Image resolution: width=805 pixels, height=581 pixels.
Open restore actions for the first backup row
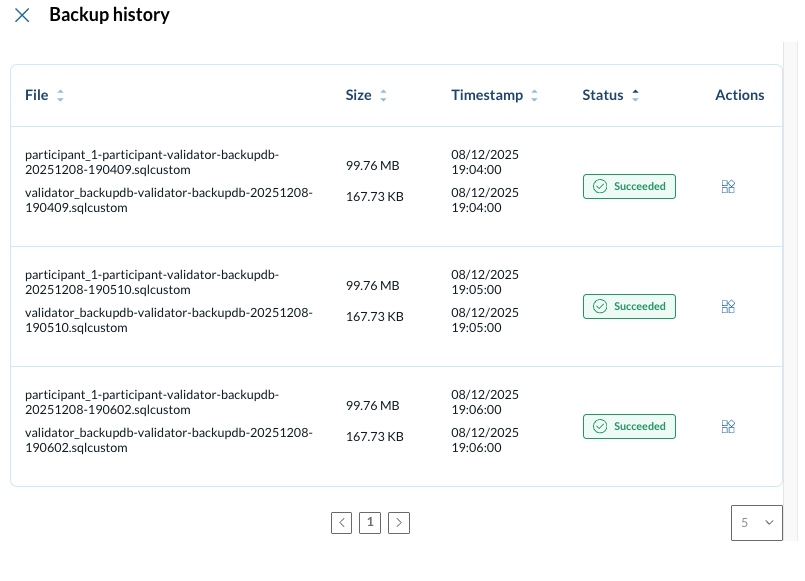728,186
